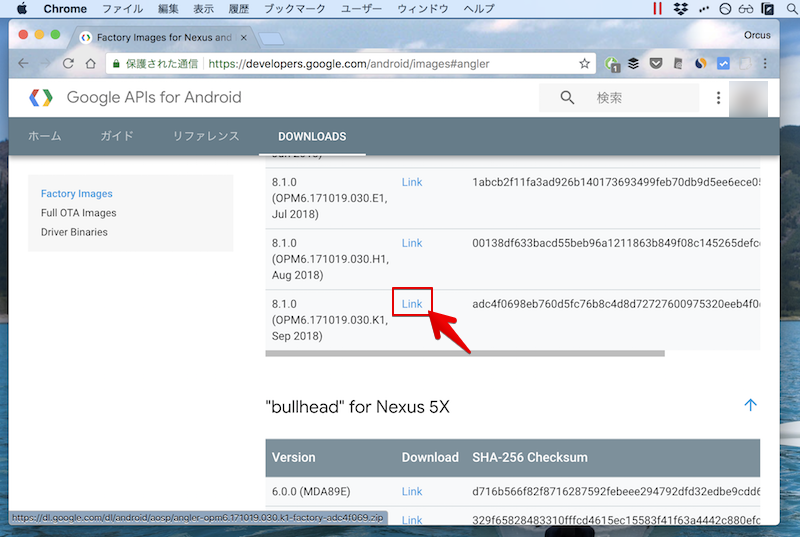Click the search magnifier icon
The width and height of the screenshot is (800, 537).
tap(567, 97)
